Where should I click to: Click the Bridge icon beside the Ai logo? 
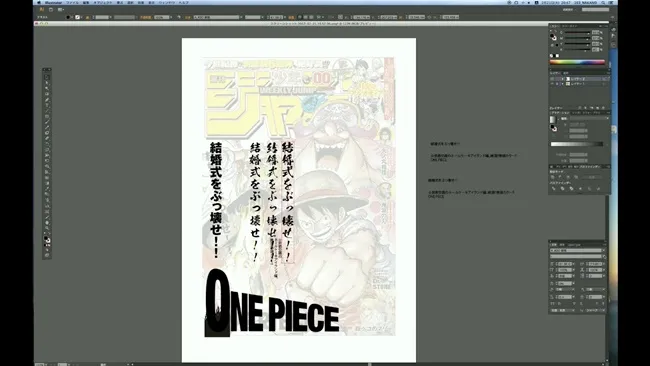point(51,10)
